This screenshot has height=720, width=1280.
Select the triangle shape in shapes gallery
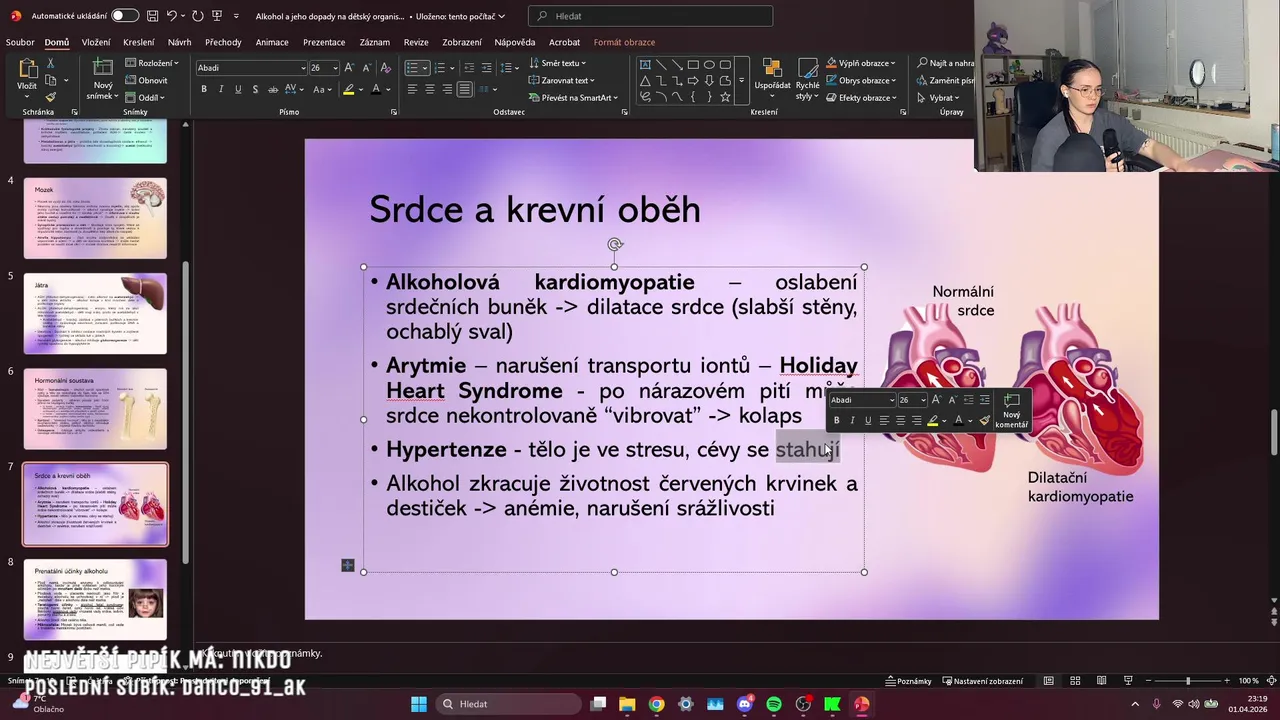pos(645,80)
